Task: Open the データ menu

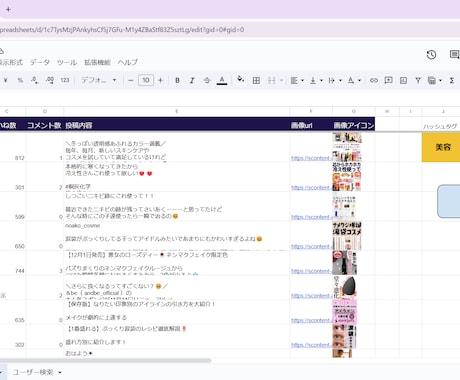Action: [x=40, y=62]
